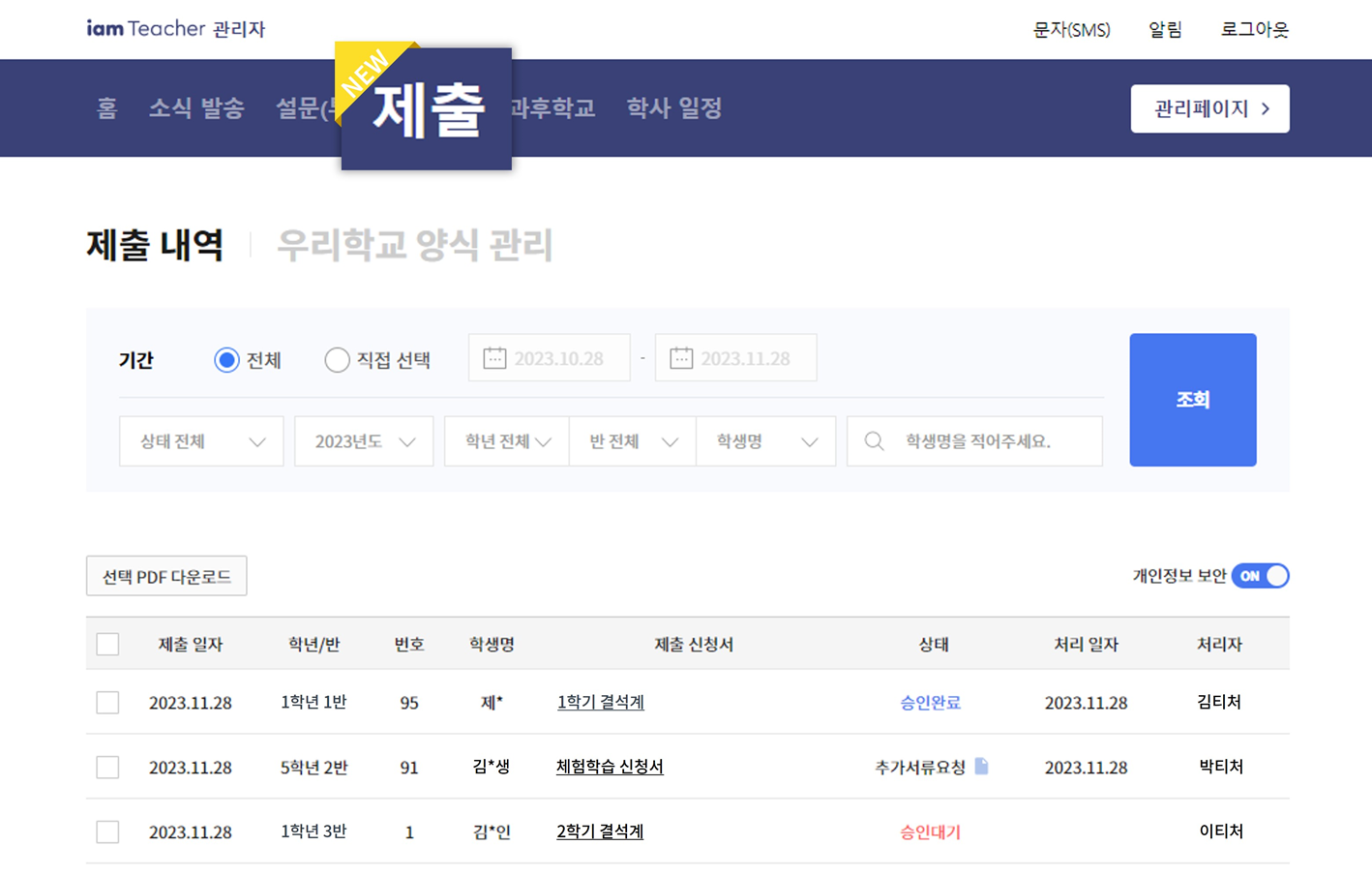This screenshot has height=876, width=1372.
Task: Click the 승인대기 status text
Action: tap(931, 832)
